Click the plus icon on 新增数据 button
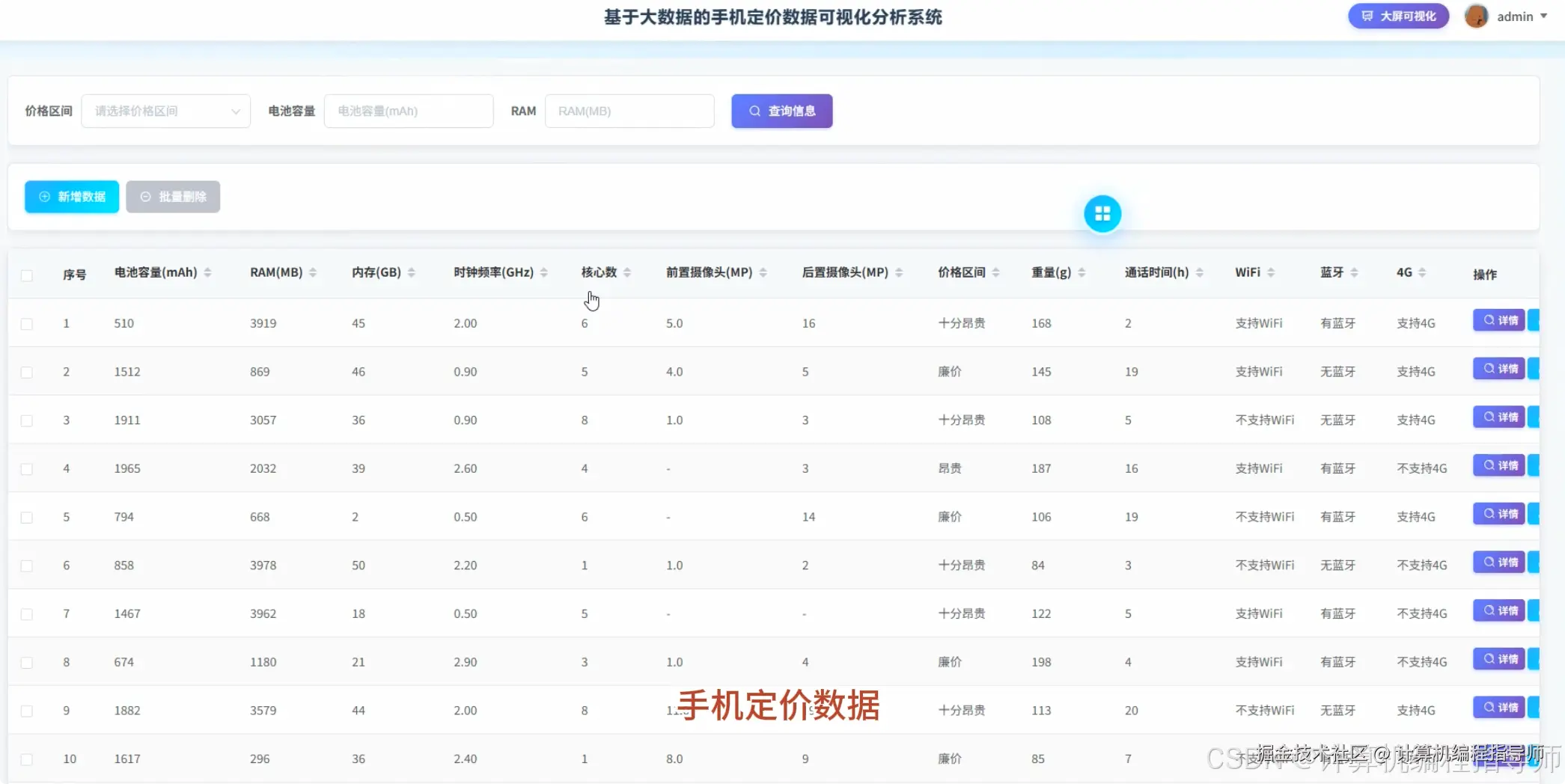Screen dimensions: 1565x784 [43, 197]
